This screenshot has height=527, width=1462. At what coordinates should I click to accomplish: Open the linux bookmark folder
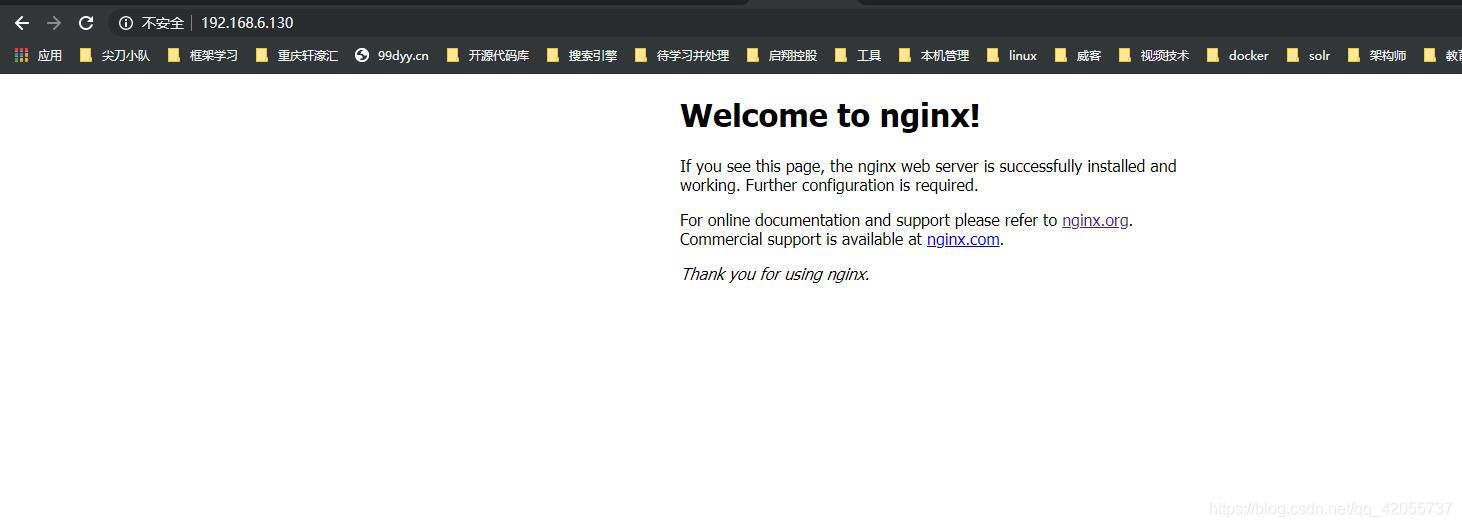[x=1012, y=56]
